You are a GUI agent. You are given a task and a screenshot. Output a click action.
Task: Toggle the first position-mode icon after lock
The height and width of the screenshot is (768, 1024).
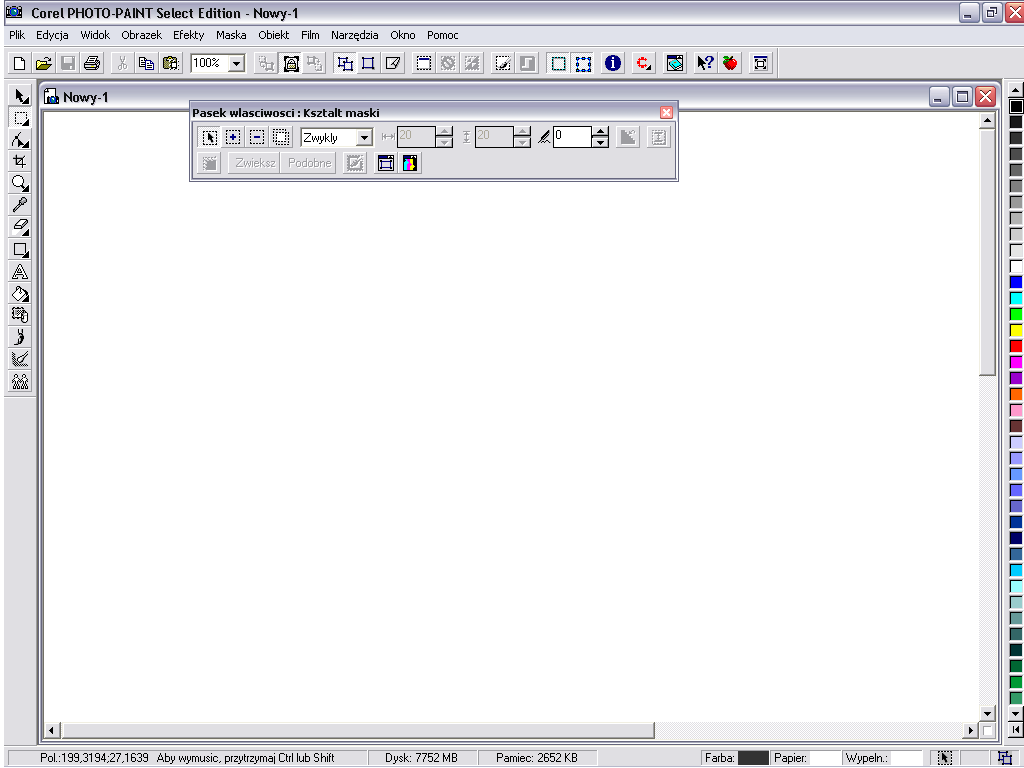[345, 63]
